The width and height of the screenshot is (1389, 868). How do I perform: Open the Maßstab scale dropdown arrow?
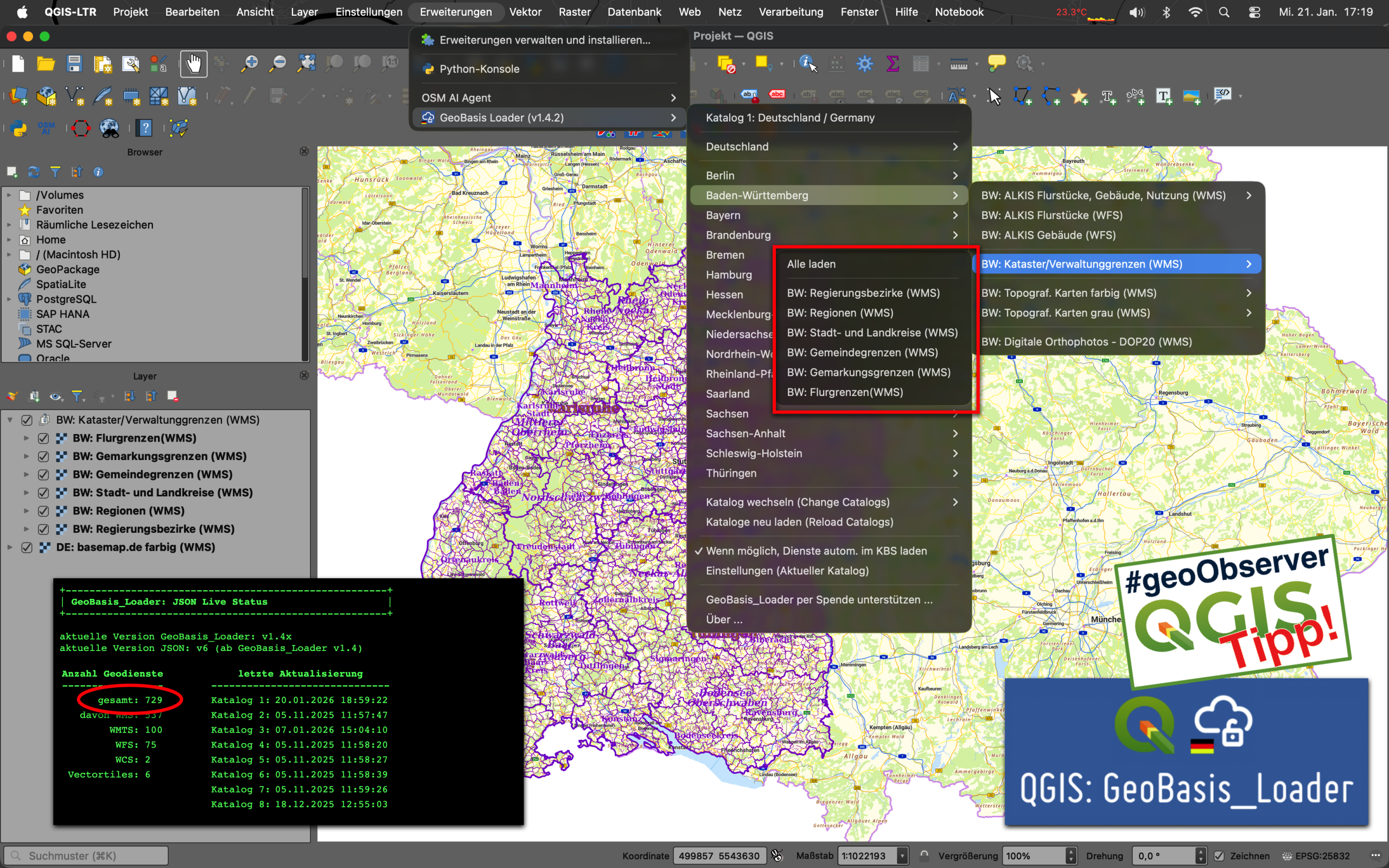coord(902,856)
